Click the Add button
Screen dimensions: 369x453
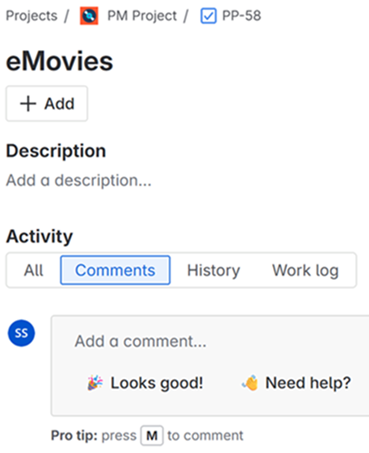click(47, 104)
